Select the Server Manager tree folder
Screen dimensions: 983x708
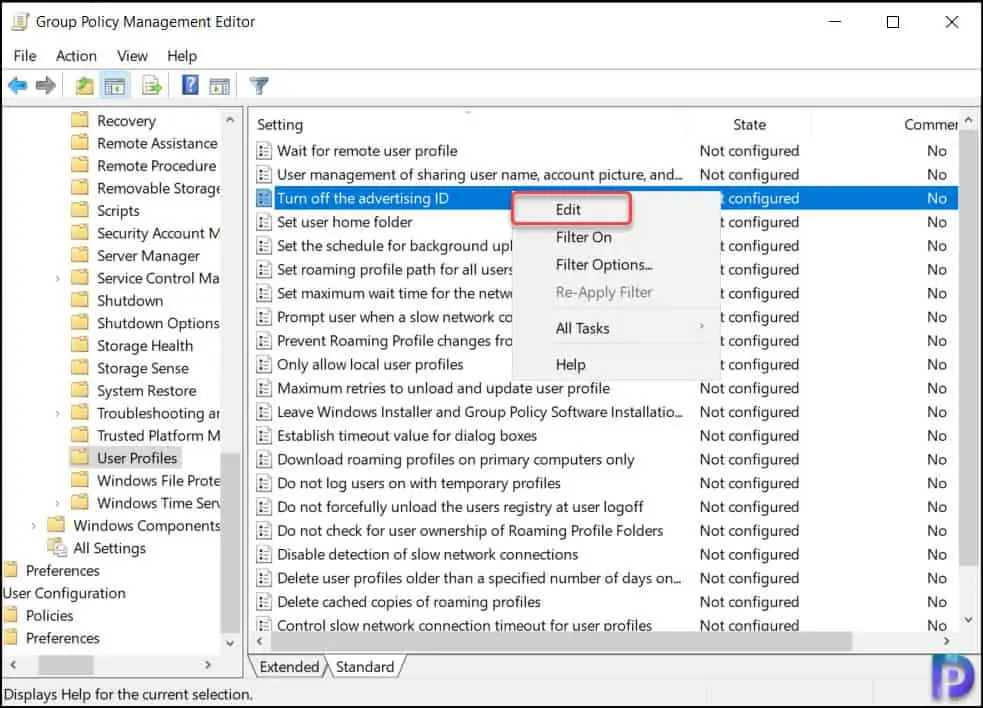pos(148,256)
